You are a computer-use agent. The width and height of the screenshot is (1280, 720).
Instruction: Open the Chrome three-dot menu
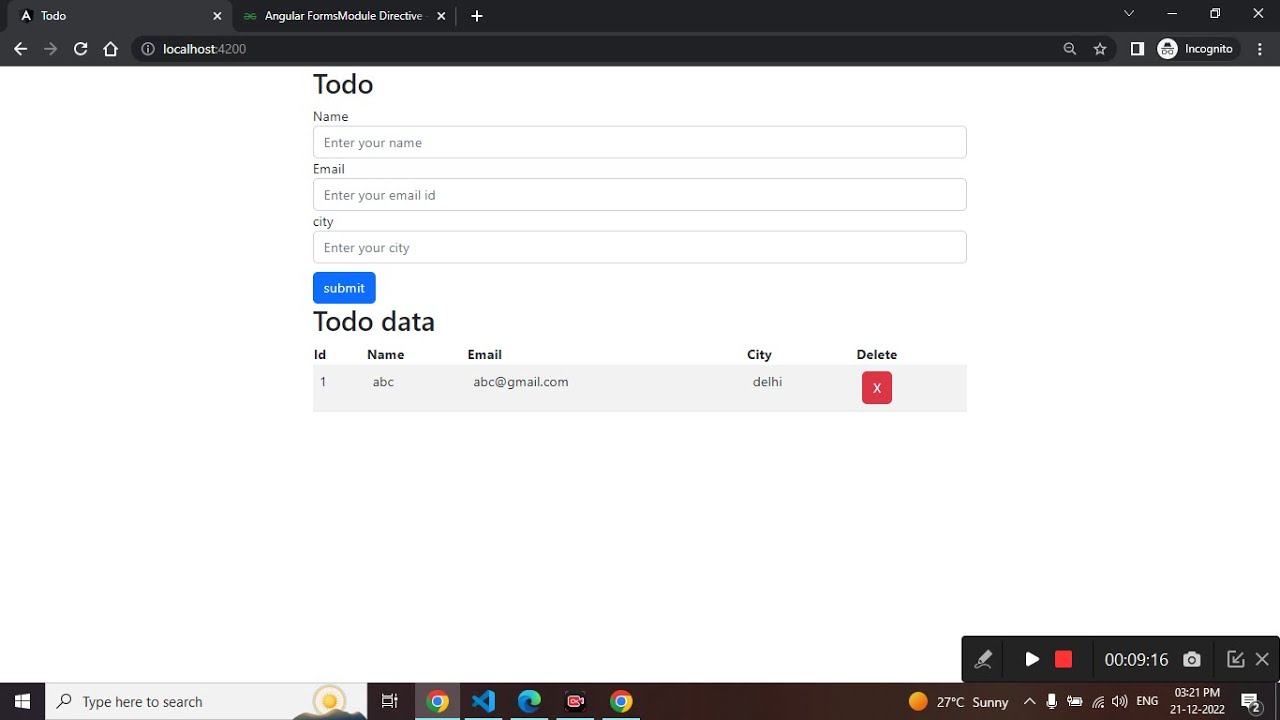(1260, 49)
